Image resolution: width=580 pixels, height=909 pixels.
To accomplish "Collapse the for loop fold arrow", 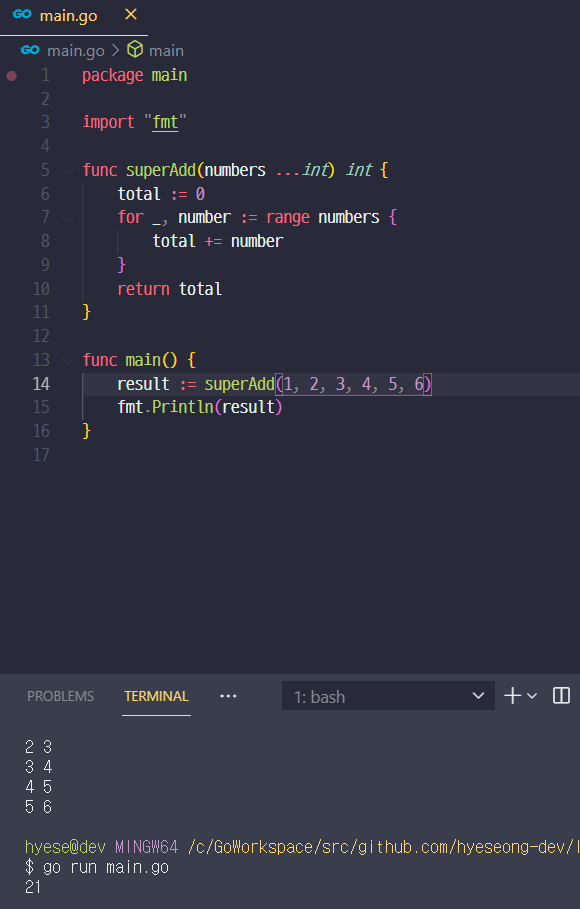I will [x=68, y=218].
